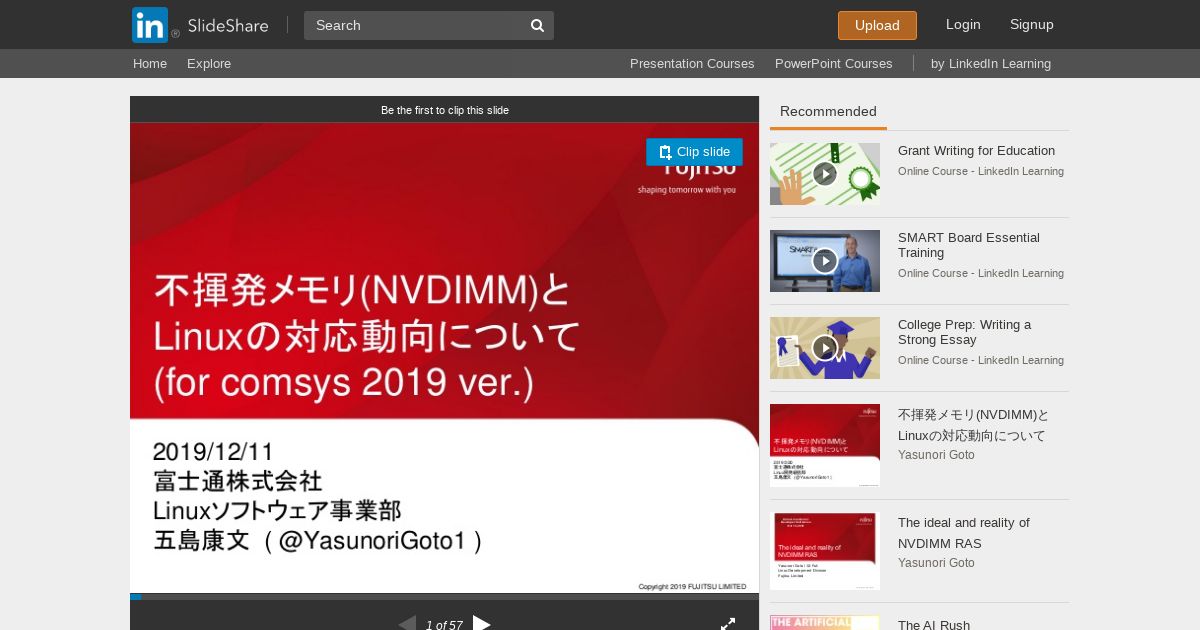Open College Prep: Writing a Strong Essay title

click(x=964, y=332)
